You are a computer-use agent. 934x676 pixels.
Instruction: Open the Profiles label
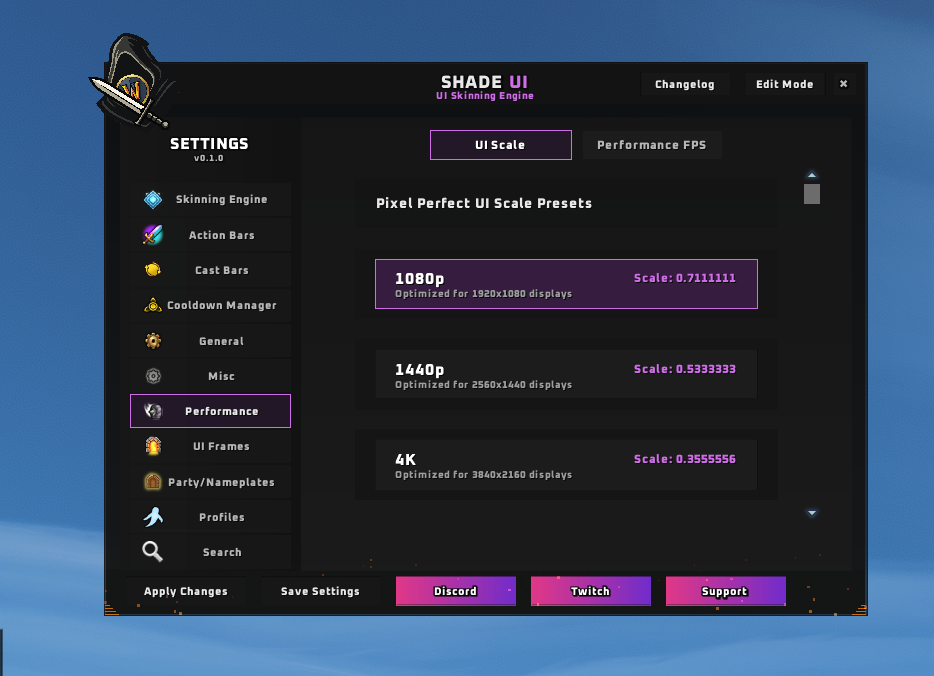(222, 517)
